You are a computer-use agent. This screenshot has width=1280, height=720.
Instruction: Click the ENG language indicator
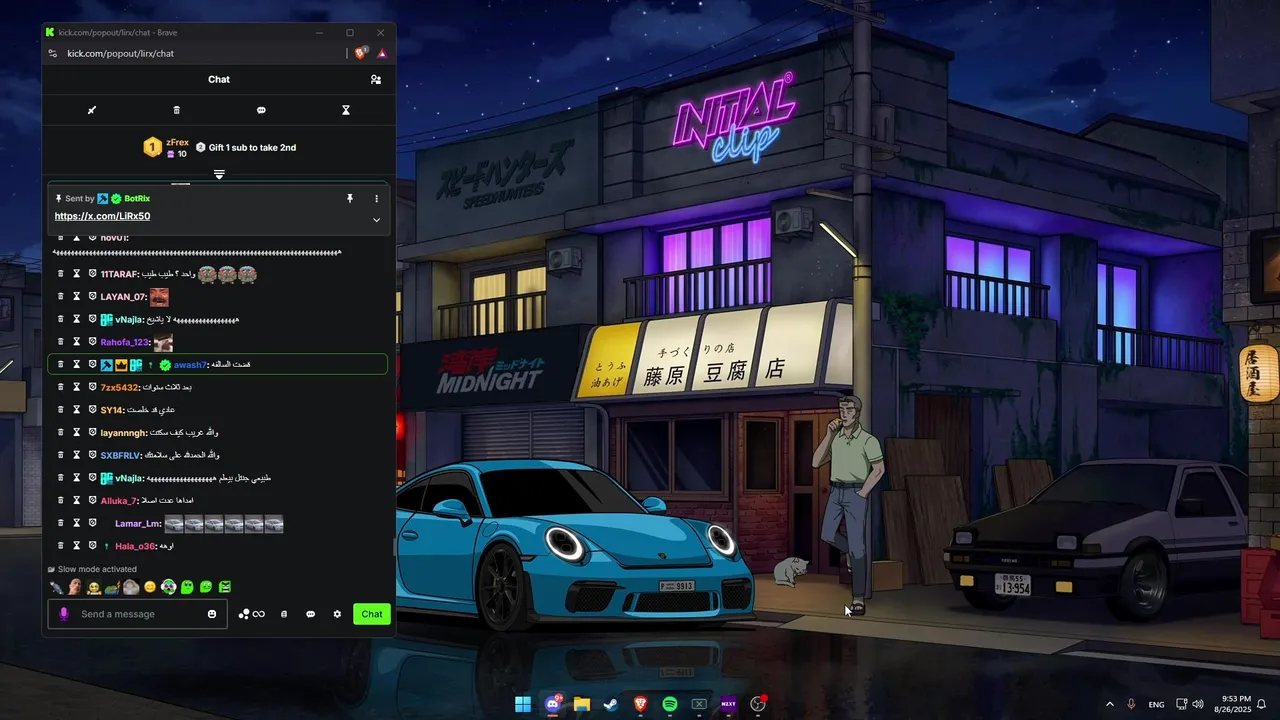(x=1156, y=704)
